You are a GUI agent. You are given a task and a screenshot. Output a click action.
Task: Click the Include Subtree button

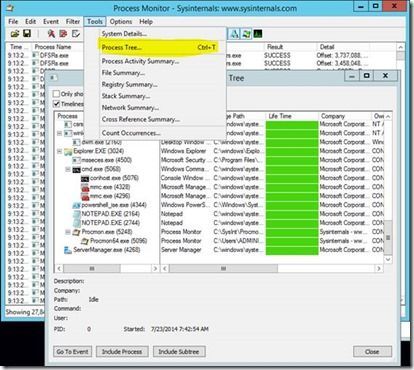coord(179,352)
